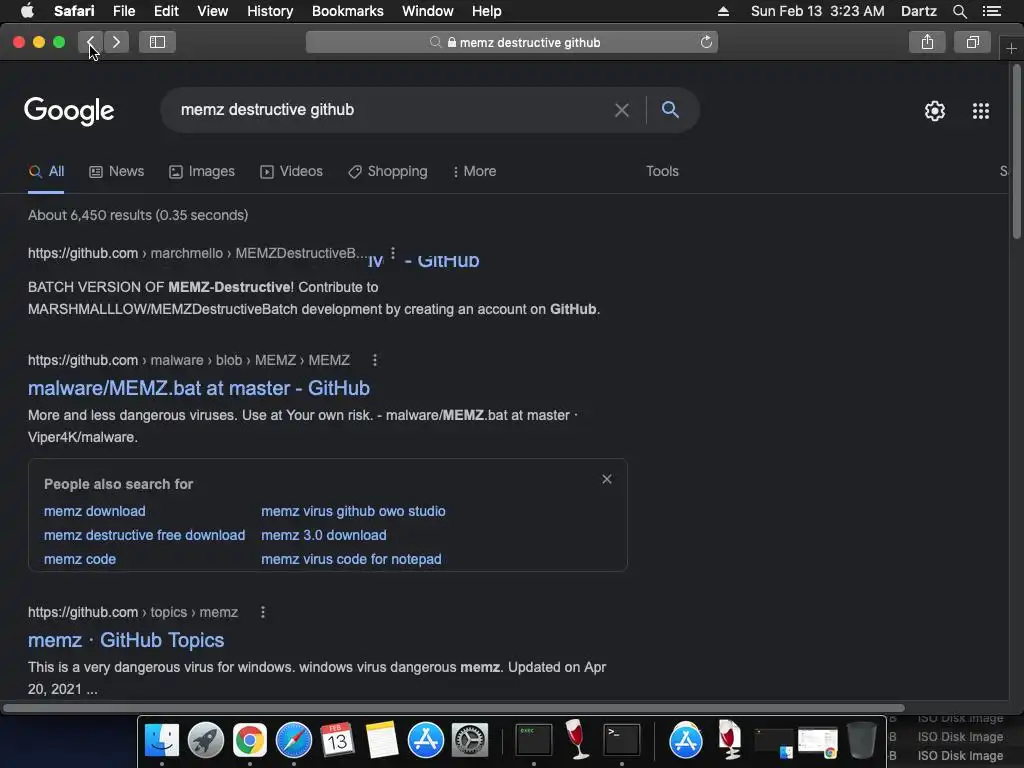The image size is (1024, 768).
Task: Open Google Chrome from the Dock
Action: (249, 741)
